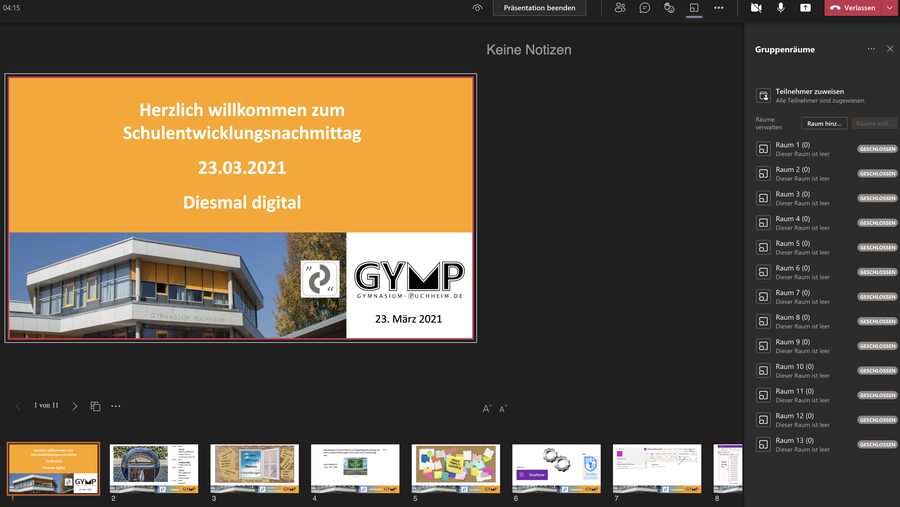900x507 pixels.
Task: Mute the microphone
Action: click(781, 8)
